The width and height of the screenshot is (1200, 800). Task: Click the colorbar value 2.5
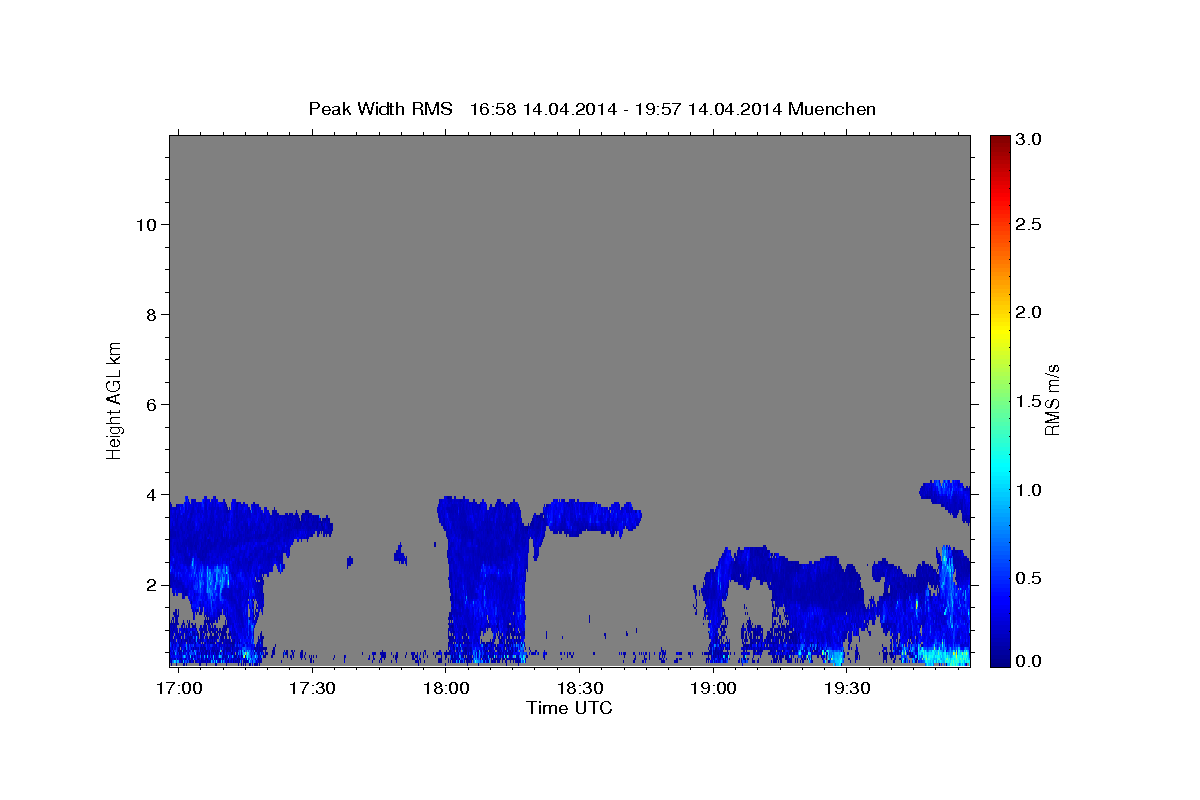click(x=1029, y=224)
